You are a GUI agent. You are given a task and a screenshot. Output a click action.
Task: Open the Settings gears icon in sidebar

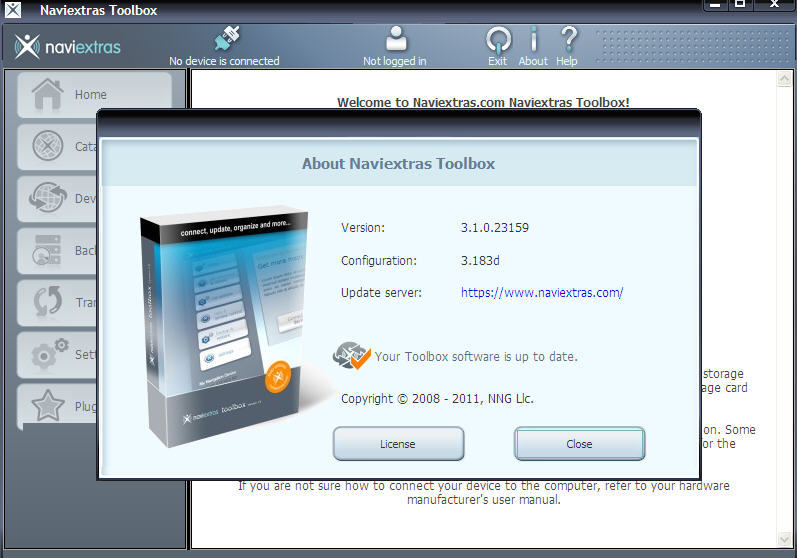[49, 353]
